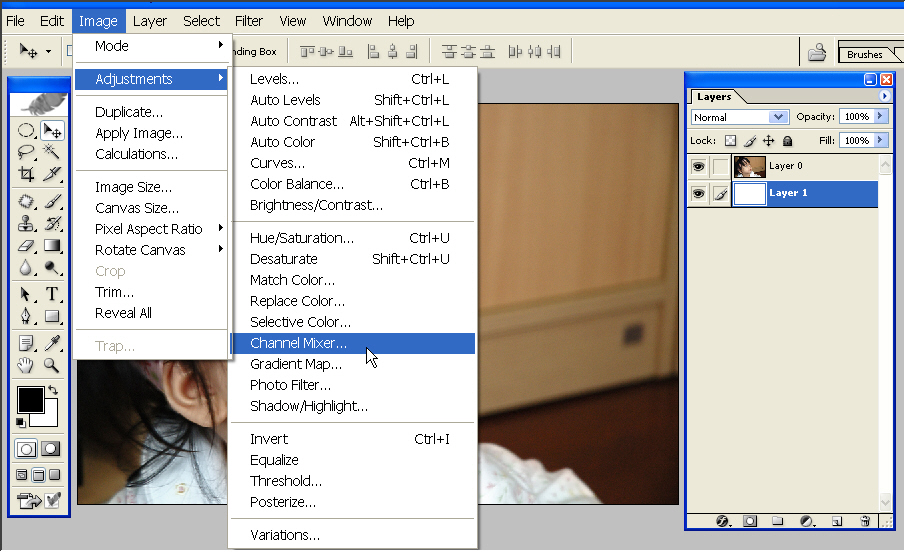
Task: Select the Dodge tool
Action: pos(53,268)
